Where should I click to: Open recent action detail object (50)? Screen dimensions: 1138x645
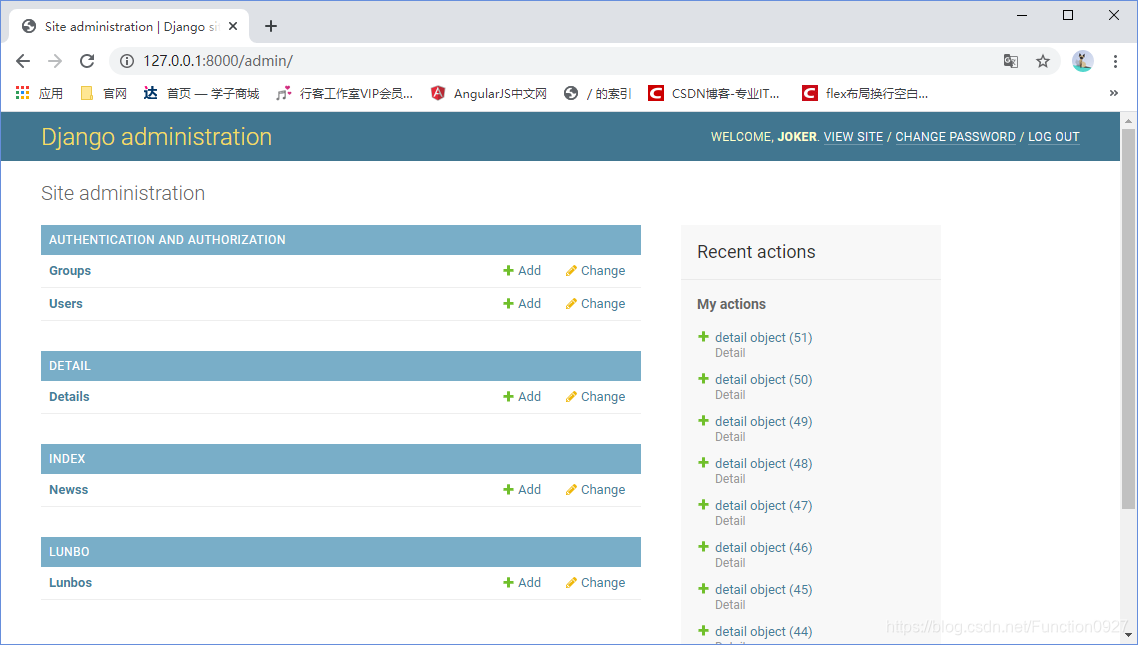pyautogui.click(x=764, y=379)
